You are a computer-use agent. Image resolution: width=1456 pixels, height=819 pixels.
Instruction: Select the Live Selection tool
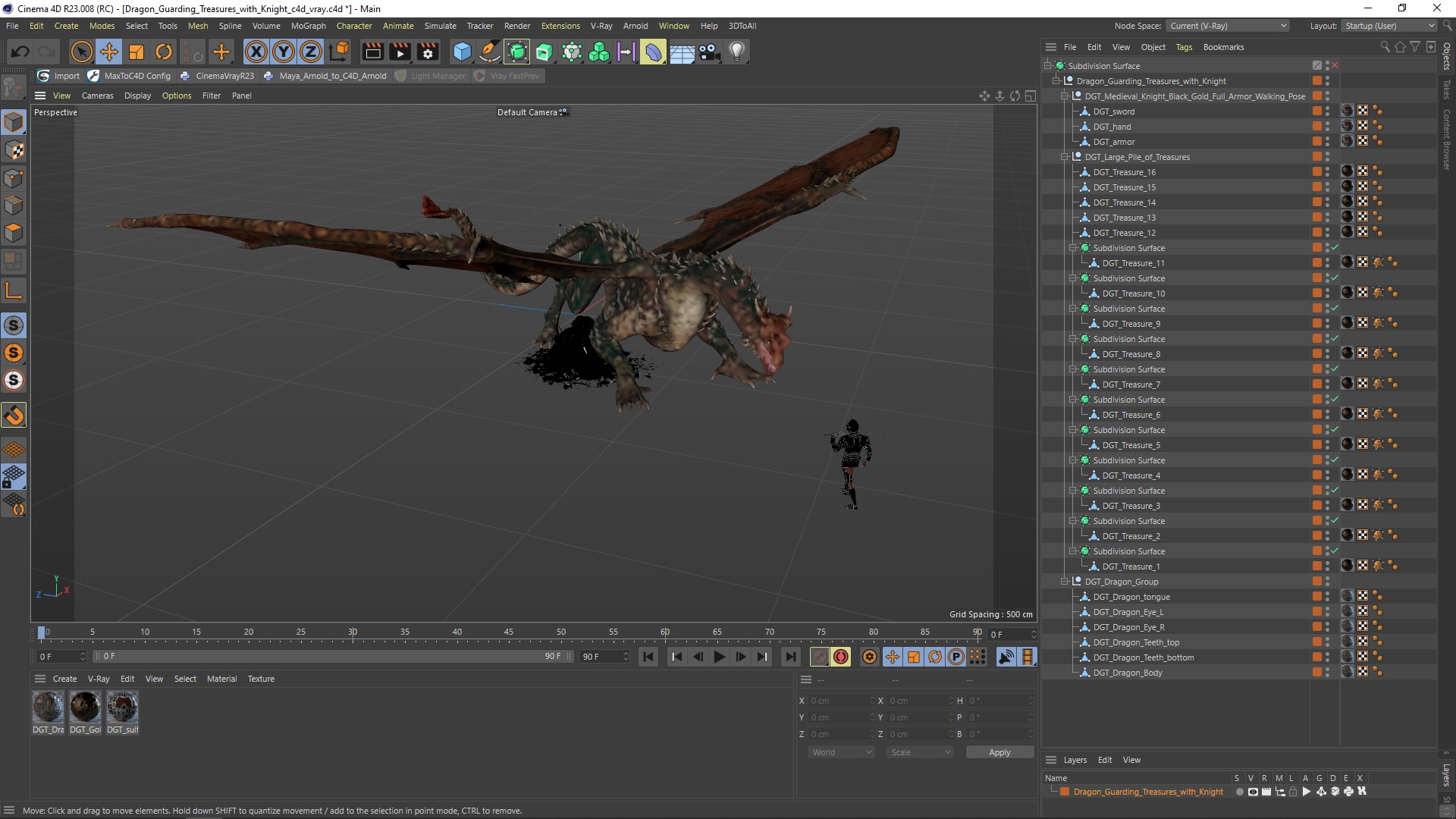(x=81, y=52)
